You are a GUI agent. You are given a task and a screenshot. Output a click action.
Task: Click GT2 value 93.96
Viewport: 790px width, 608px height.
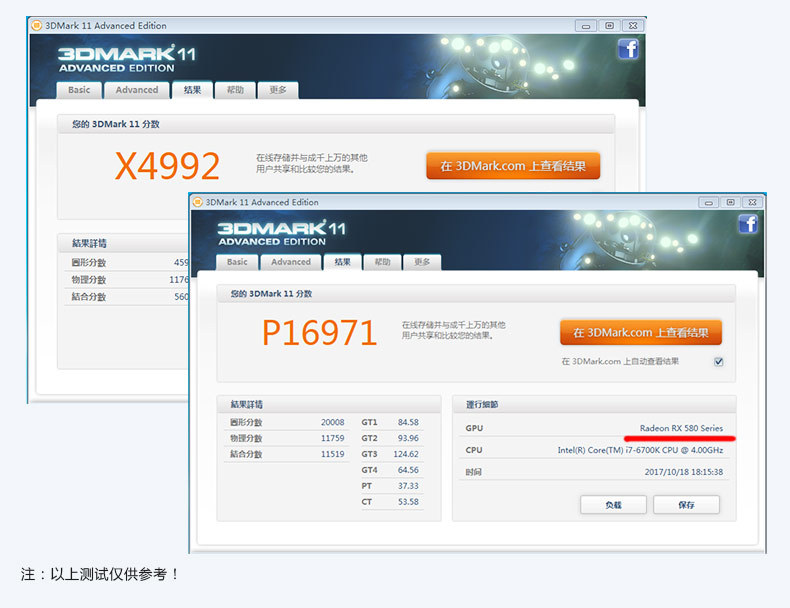pos(408,438)
